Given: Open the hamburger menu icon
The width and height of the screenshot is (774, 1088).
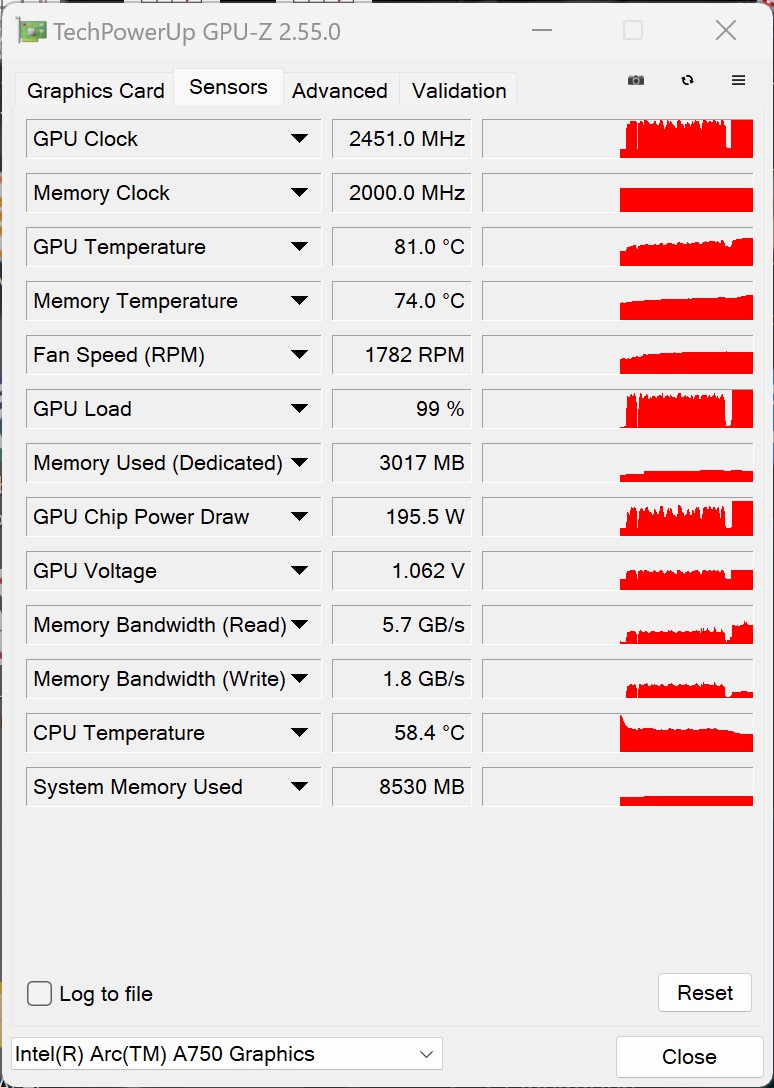Looking at the screenshot, I should coord(739,80).
